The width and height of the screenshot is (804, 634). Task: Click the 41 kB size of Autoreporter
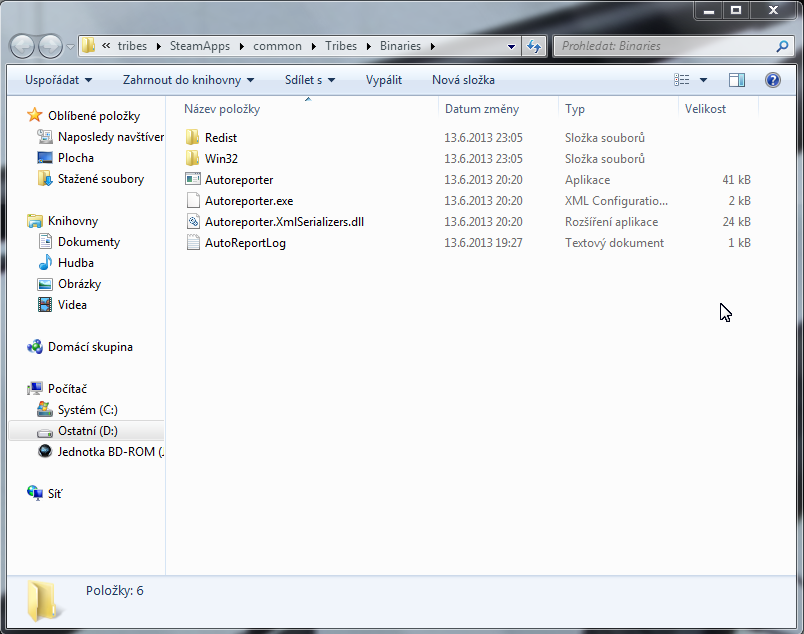736,180
